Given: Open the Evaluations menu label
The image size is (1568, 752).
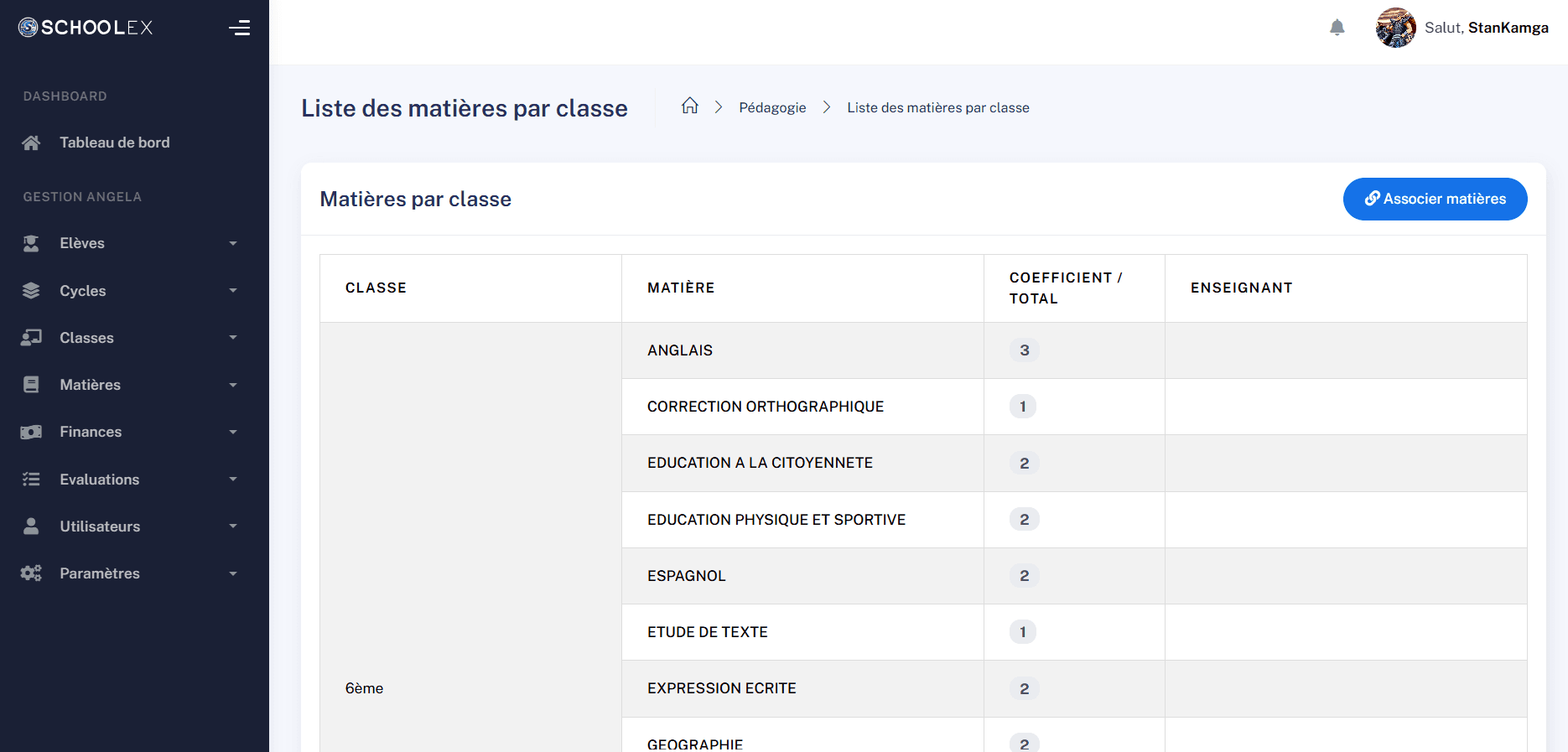Looking at the screenshot, I should coord(100,479).
